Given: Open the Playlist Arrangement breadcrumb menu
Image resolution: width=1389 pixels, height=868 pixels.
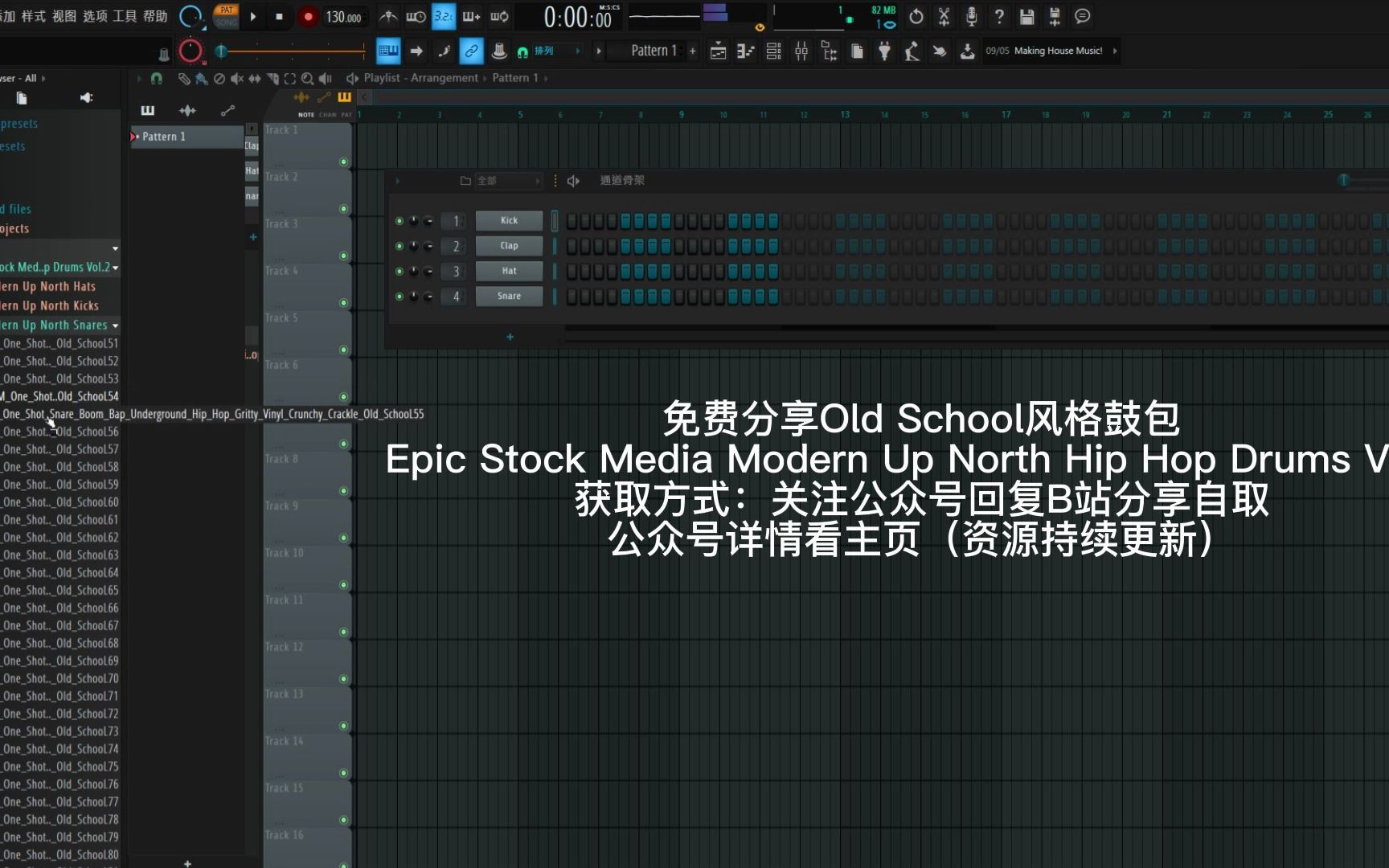Looking at the screenshot, I should pos(420,78).
